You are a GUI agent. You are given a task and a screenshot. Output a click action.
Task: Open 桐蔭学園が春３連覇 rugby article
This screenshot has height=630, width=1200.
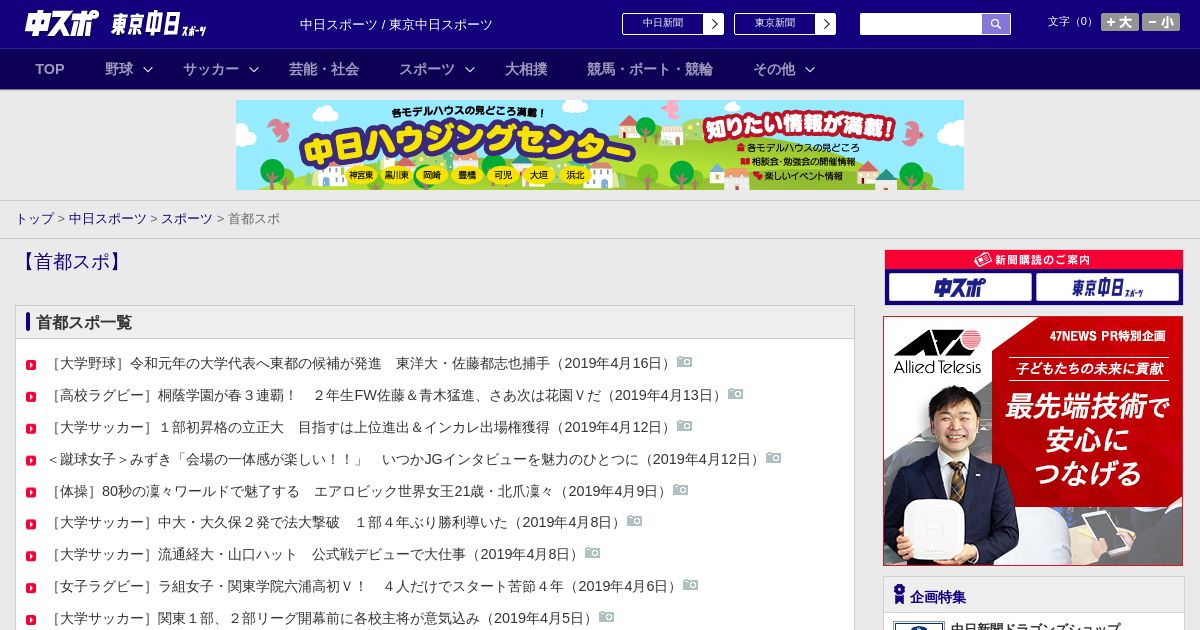[x=386, y=395]
